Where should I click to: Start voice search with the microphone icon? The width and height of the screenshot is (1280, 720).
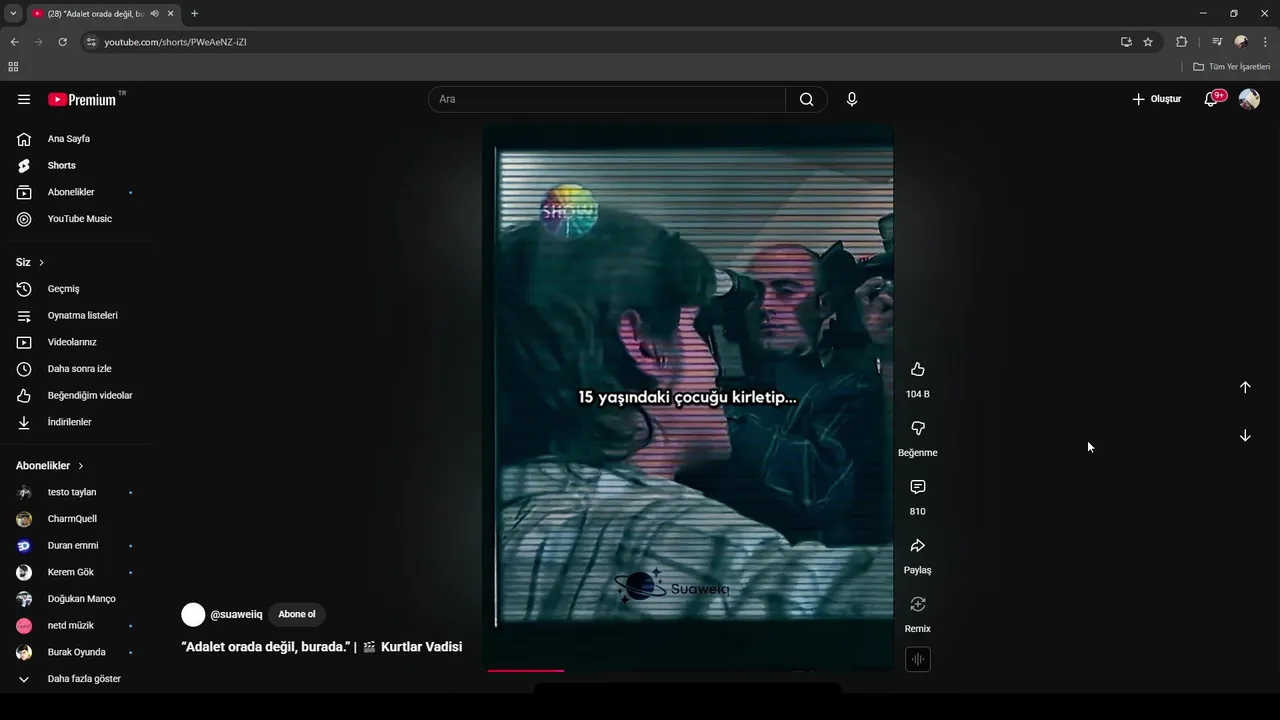[x=852, y=99]
